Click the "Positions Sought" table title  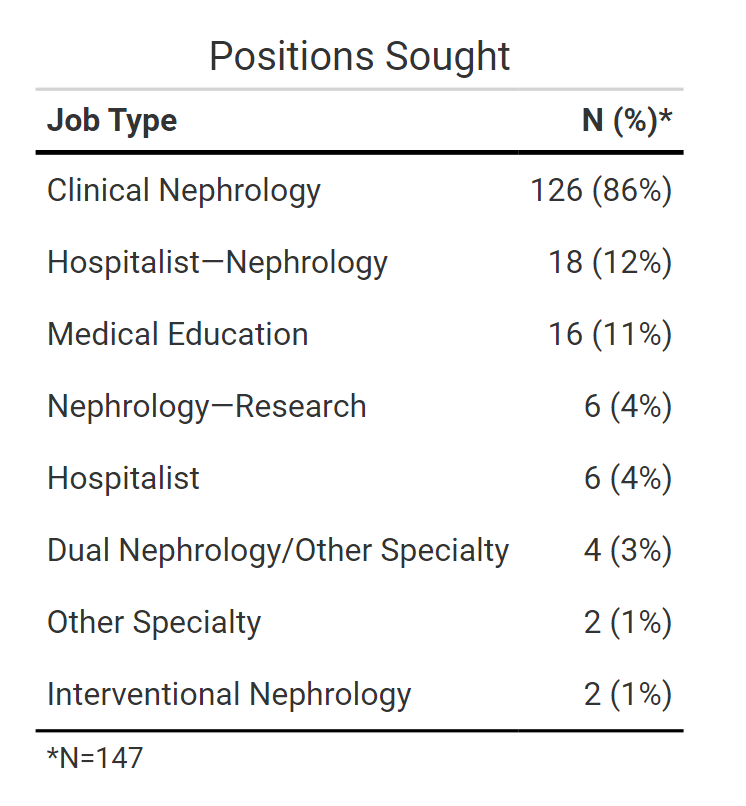360,56
